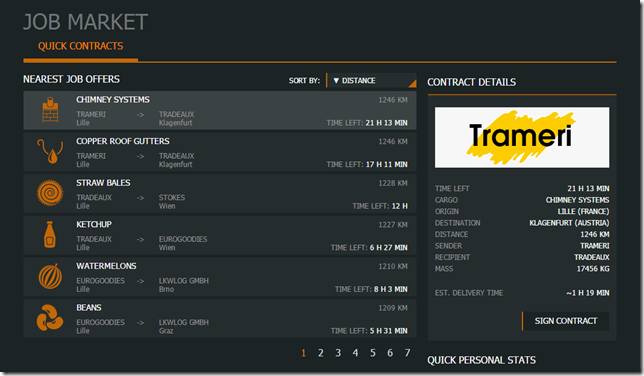644x376 pixels.
Task: Select current page 1 in pagination
Action: point(304,353)
